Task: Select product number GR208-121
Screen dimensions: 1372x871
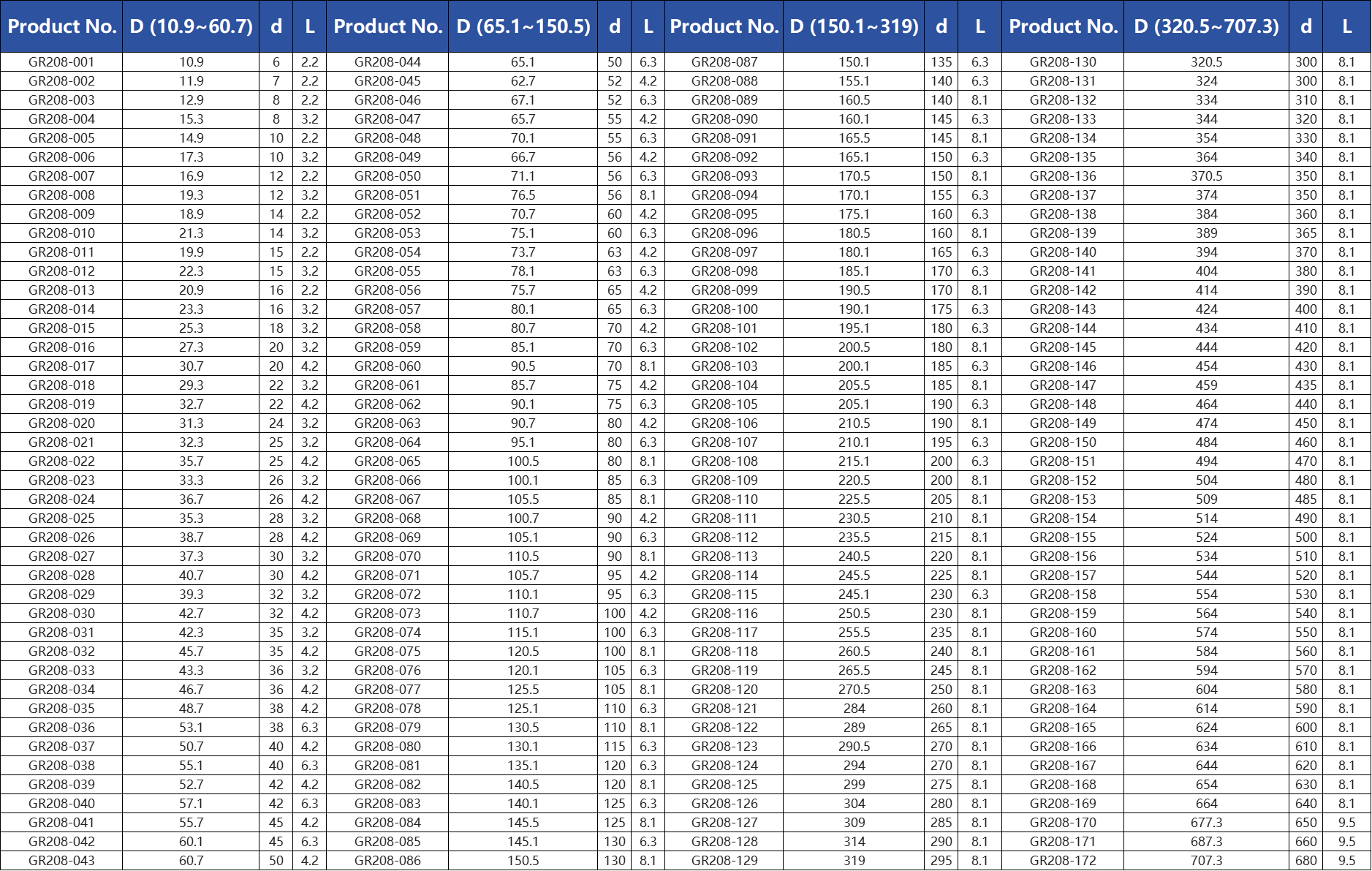Action: click(x=724, y=709)
